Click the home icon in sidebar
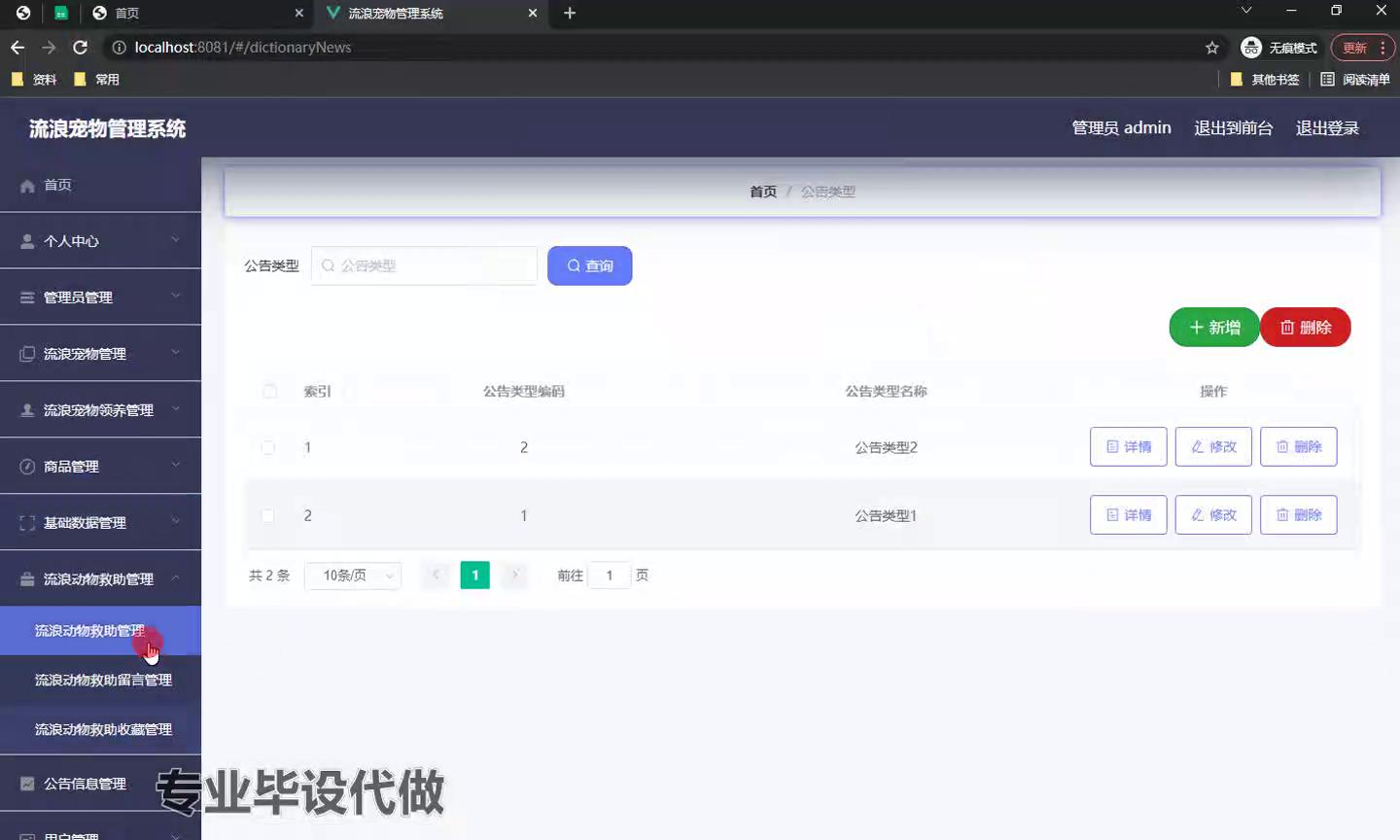 [x=27, y=186]
